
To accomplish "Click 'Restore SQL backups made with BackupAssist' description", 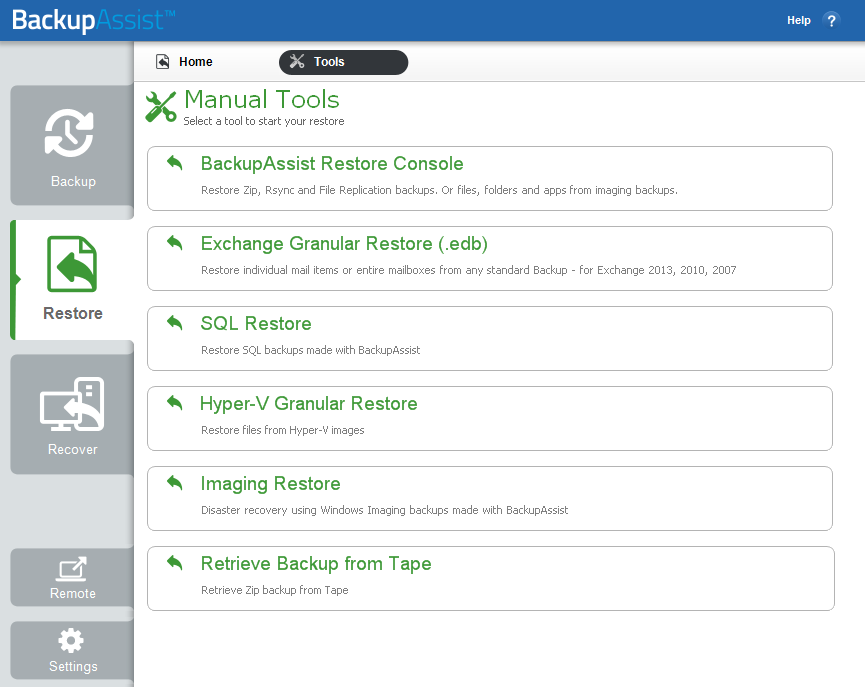I will [311, 350].
